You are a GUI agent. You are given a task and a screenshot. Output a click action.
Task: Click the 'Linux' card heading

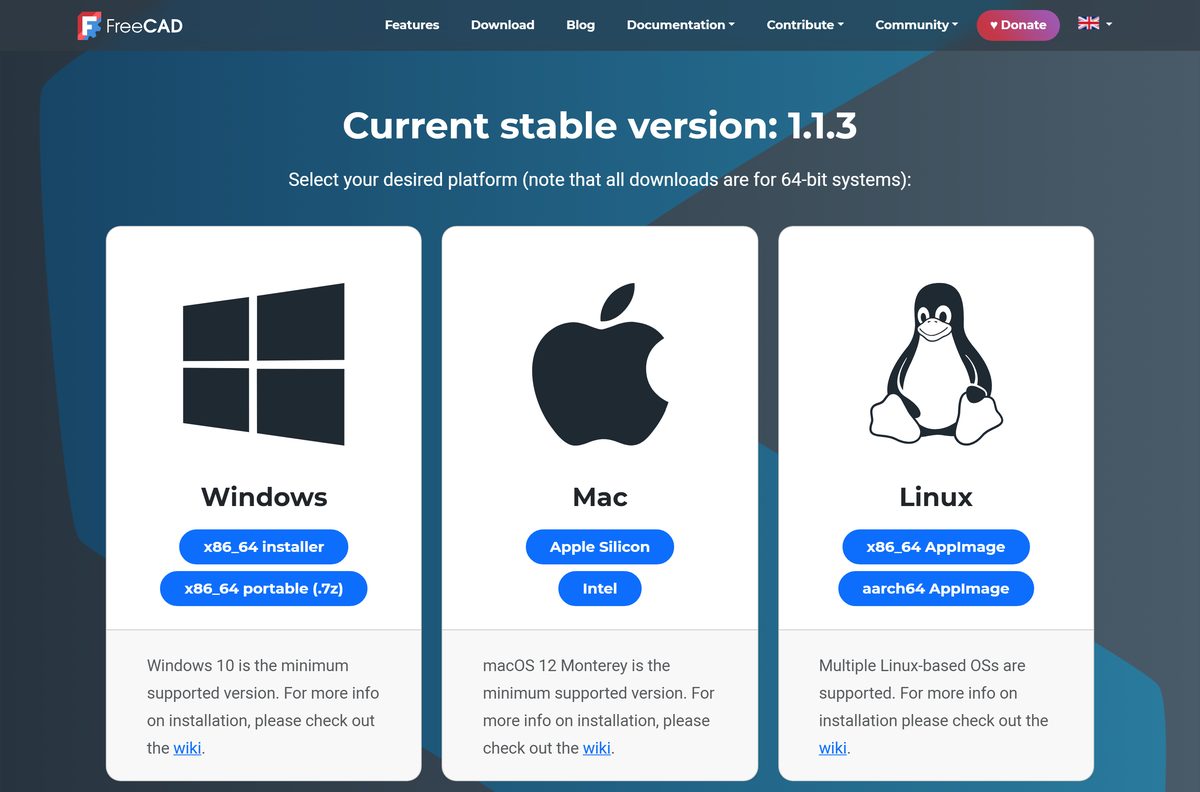coord(936,497)
